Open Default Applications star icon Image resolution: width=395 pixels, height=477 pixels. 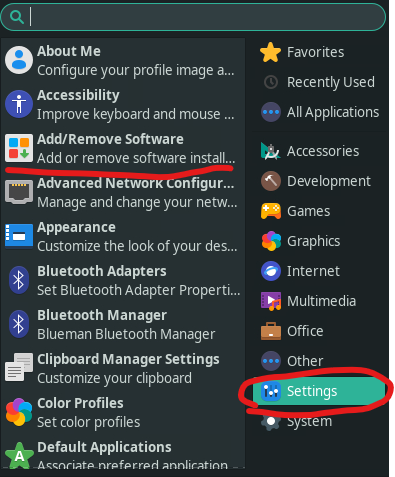(x=19, y=456)
